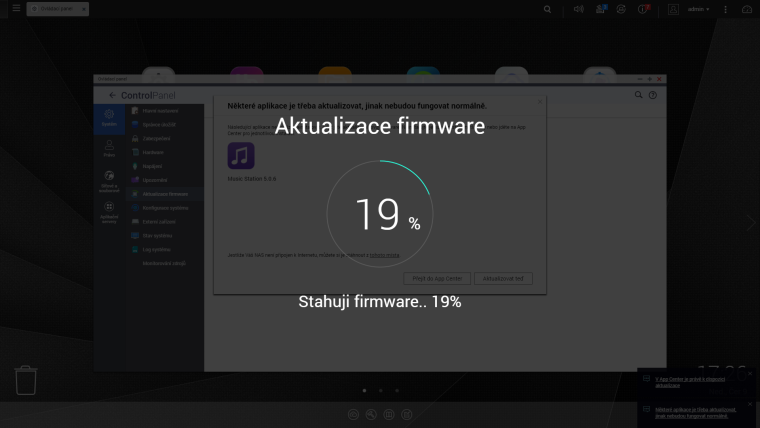760x428 pixels.
Task: Switch to first desktop page dot
Action: (364, 391)
